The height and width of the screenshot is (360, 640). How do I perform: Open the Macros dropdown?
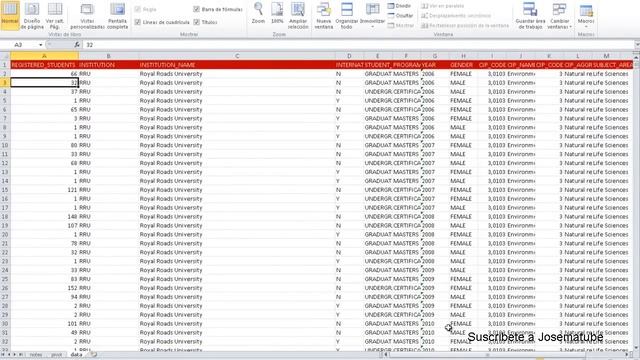(586, 15)
